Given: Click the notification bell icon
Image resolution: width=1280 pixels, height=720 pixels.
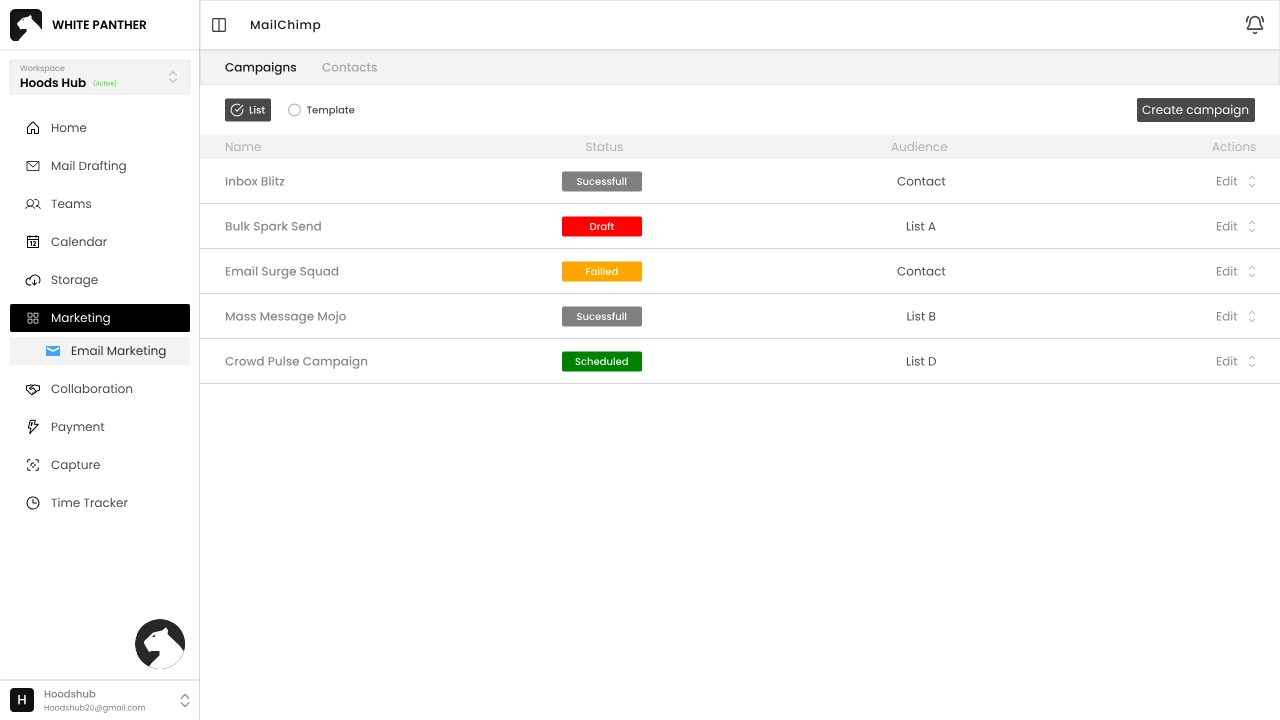Looking at the screenshot, I should click(1254, 25).
